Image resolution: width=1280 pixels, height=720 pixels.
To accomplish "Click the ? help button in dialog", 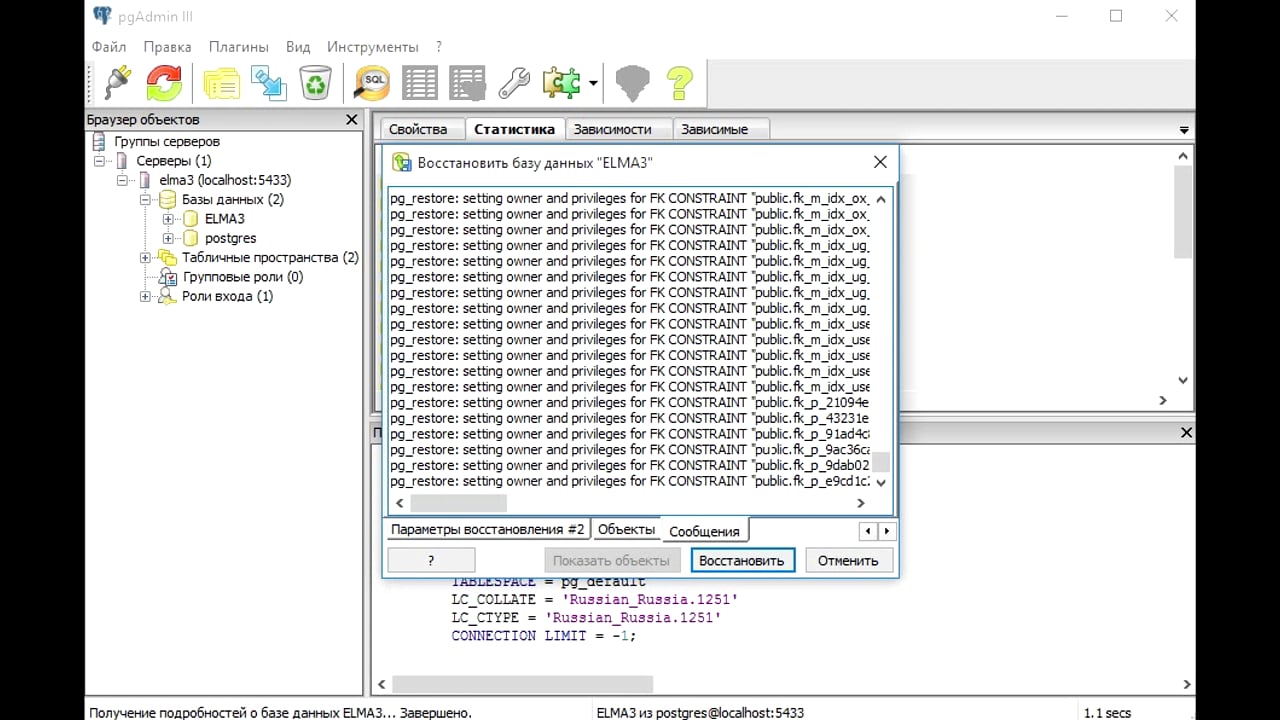I will pos(431,560).
